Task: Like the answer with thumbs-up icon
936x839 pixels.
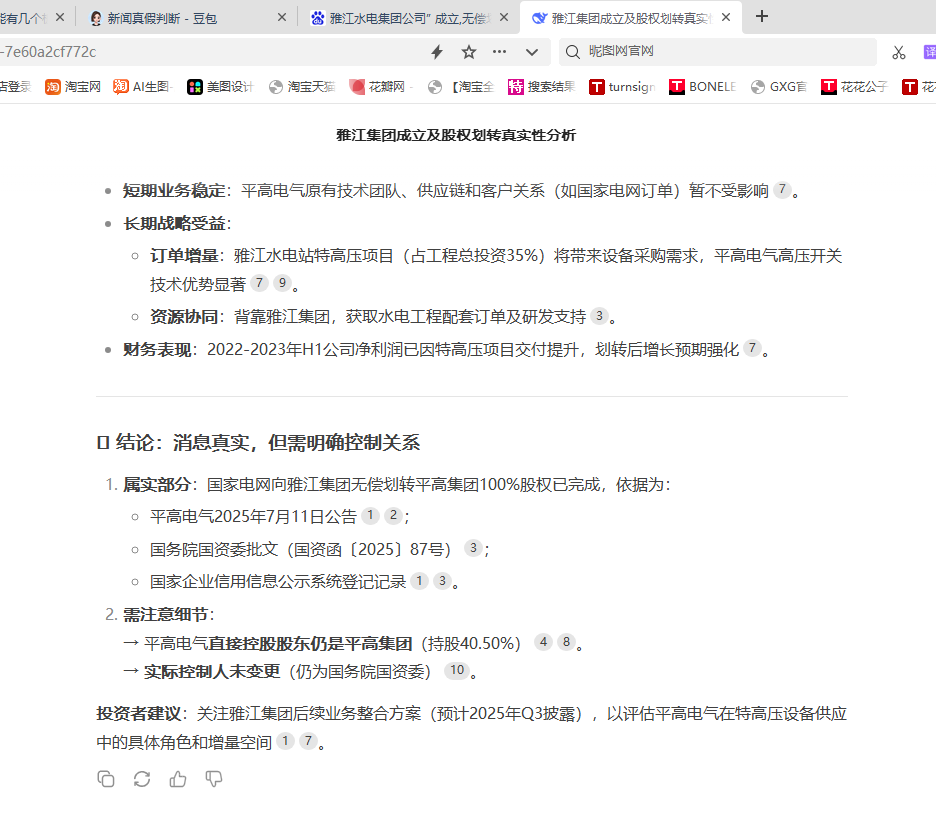Action: point(178,779)
